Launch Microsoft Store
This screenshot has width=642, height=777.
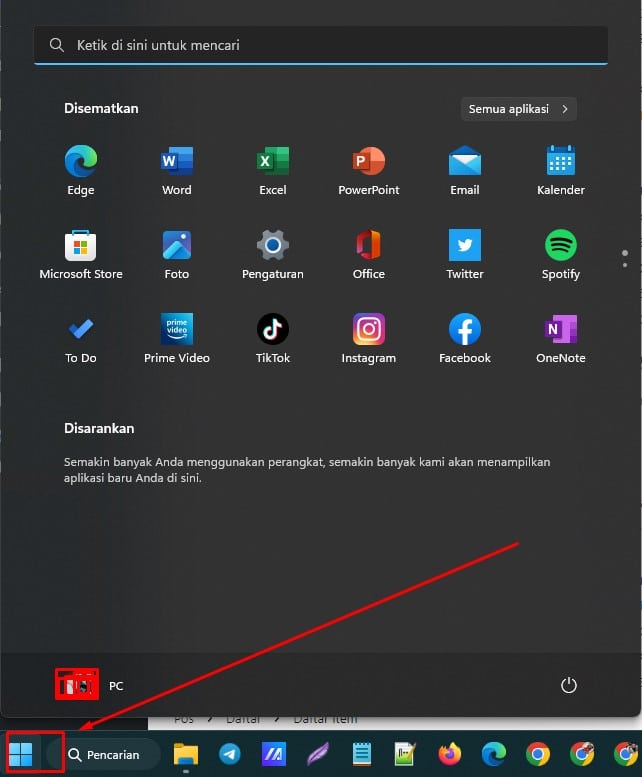point(81,254)
